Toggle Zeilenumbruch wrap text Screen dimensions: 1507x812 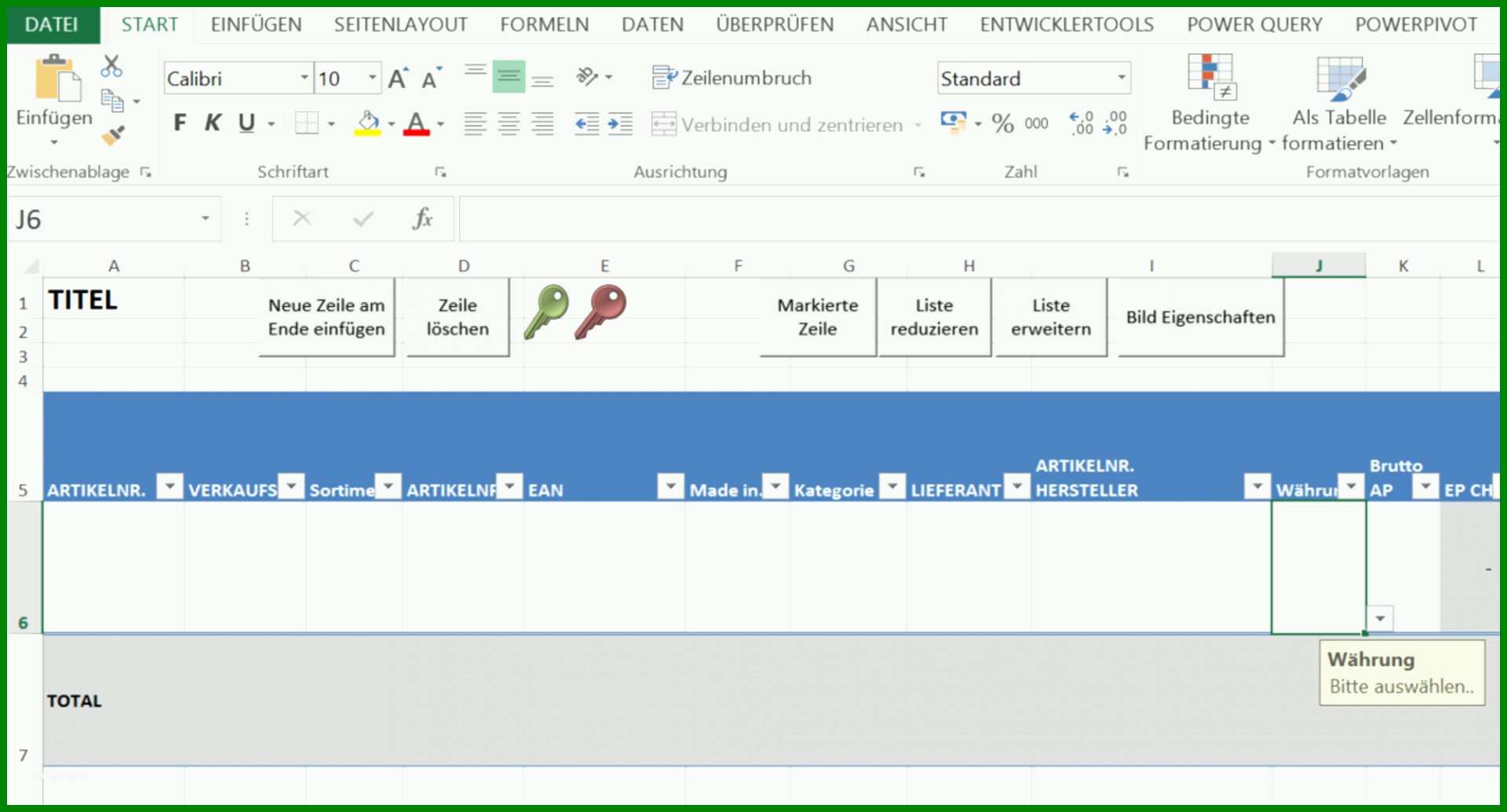click(732, 78)
